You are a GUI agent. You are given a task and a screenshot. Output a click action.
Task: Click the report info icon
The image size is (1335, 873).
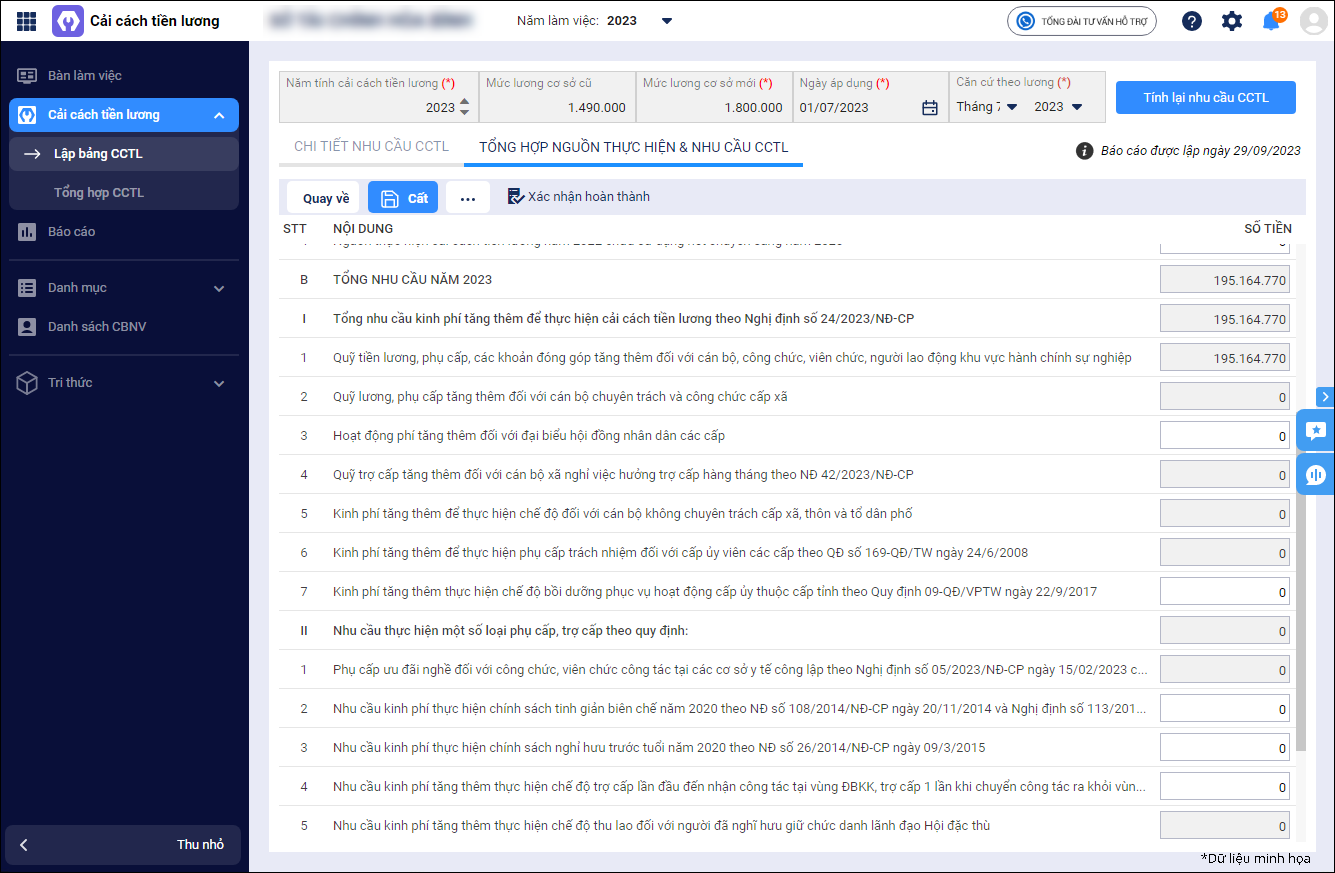point(1084,151)
